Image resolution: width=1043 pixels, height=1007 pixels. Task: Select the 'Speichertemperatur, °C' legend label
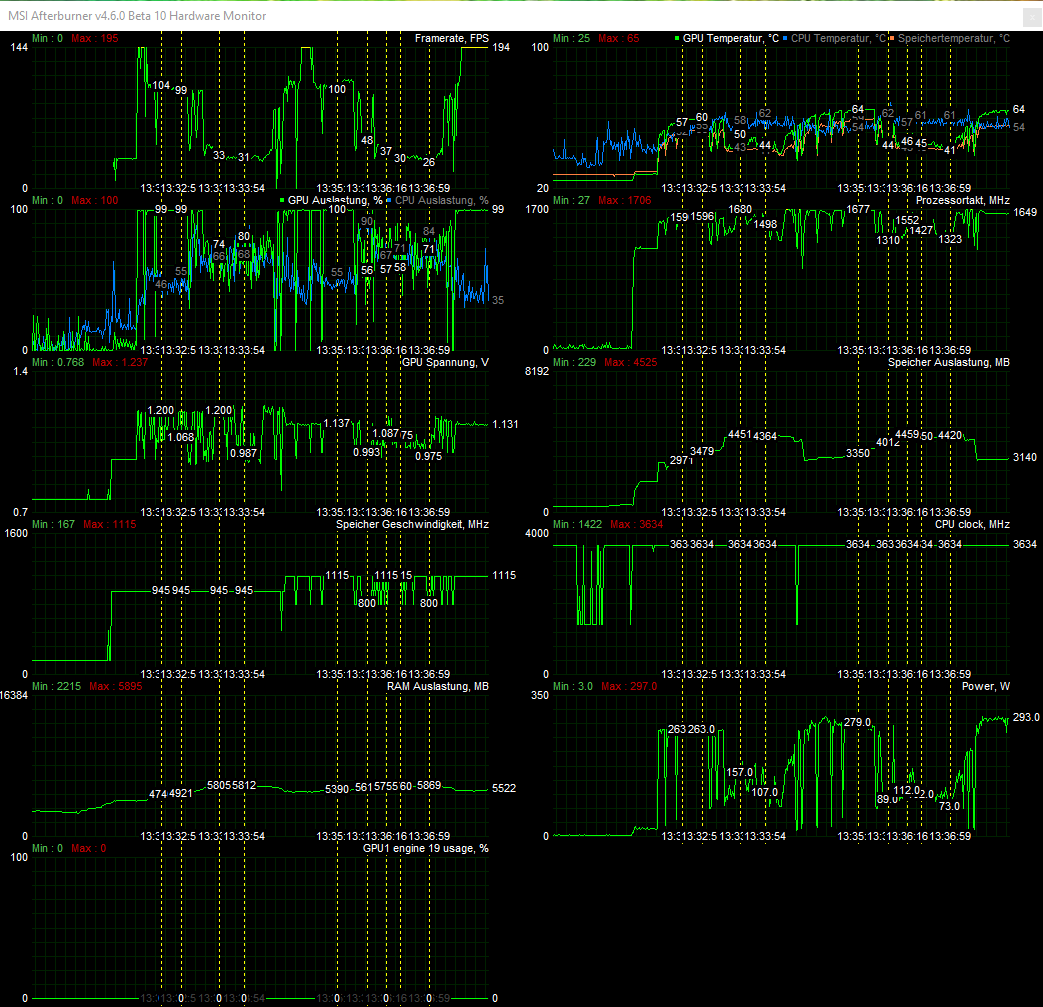954,39
